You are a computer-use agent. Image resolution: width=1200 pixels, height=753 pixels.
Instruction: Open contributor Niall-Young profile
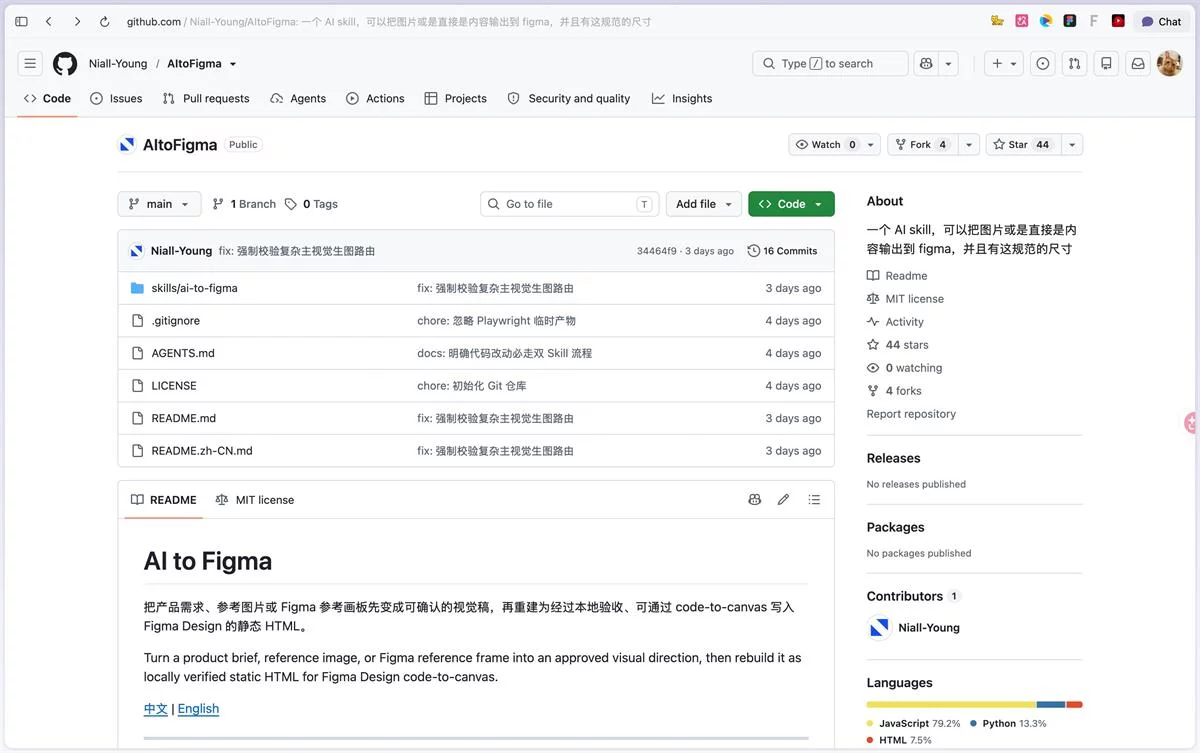(929, 628)
